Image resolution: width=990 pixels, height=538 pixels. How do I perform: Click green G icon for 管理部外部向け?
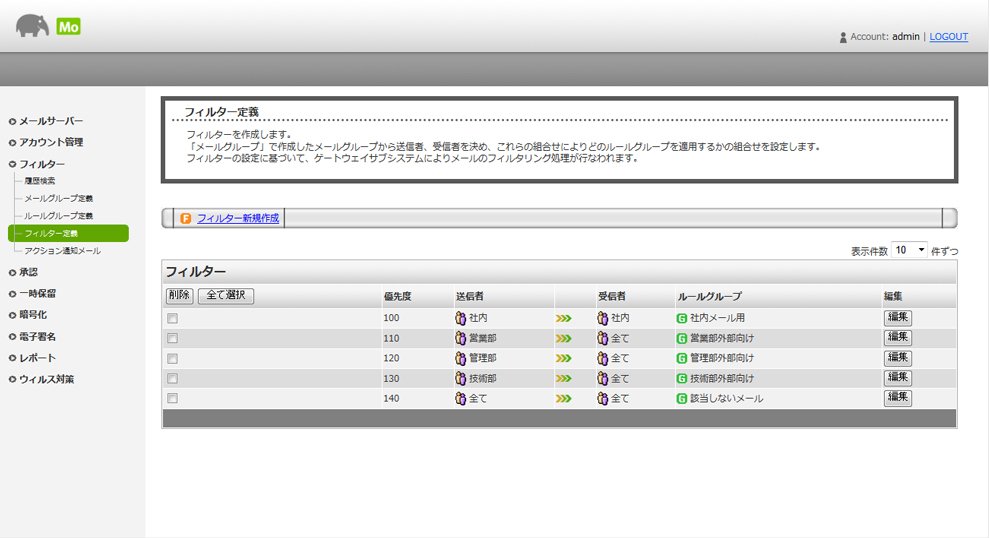tap(681, 358)
